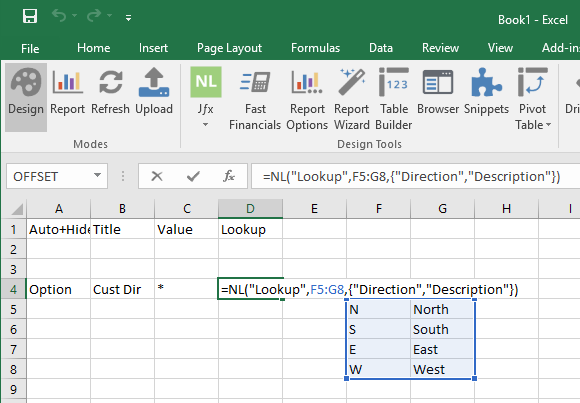Confirm formula entry with checkmark button
This screenshot has height=403, width=580.
coord(193,176)
